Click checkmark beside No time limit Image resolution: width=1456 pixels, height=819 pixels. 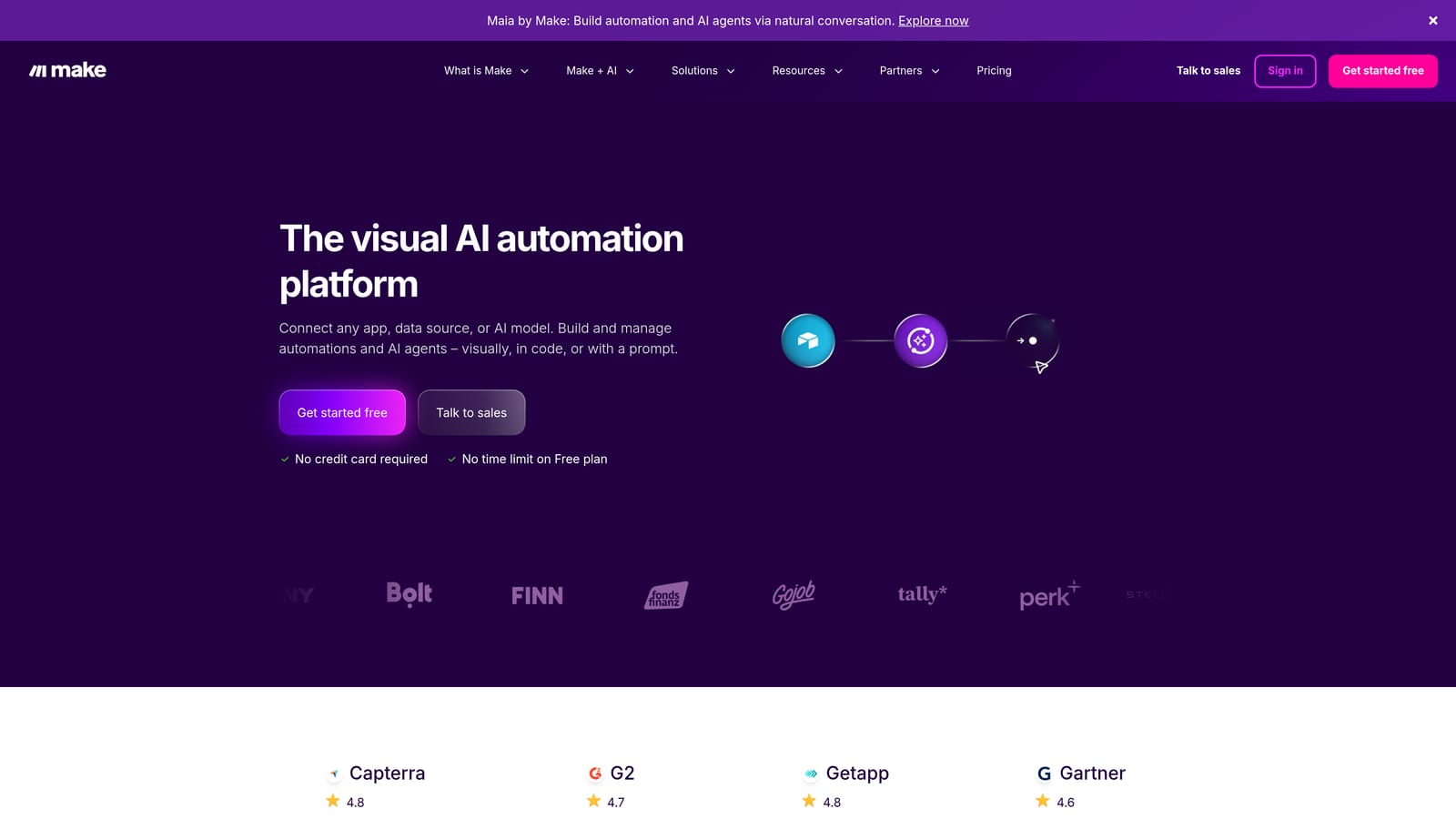click(451, 460)
